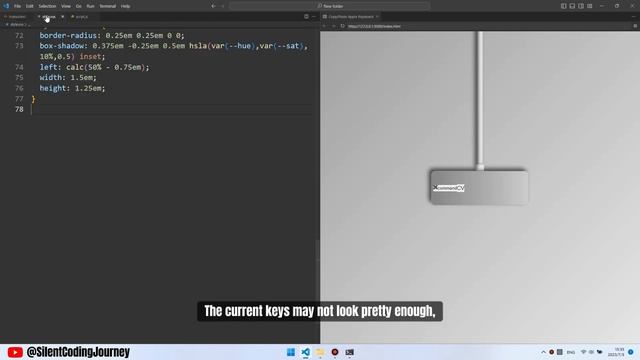640x360 pixels.
Task: Close the active CSS editor tab
Action: click(x=62, y=17)
